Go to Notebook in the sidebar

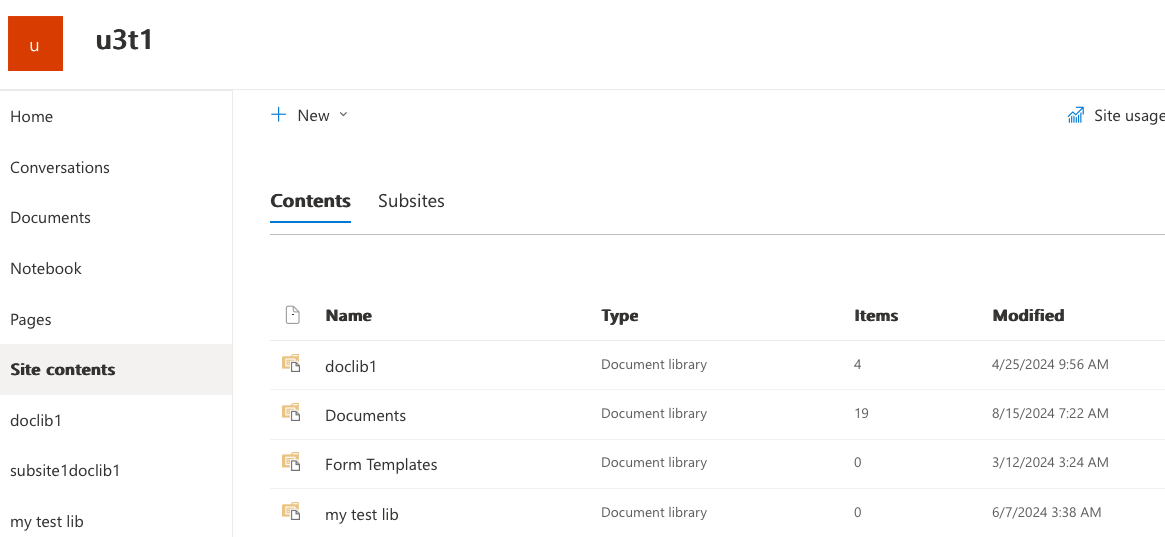click(46, 268)
